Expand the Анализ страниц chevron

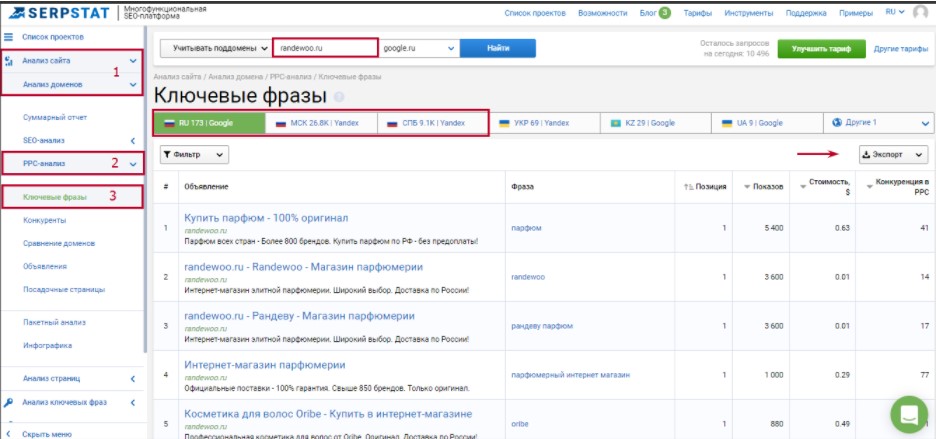[133, 379]
